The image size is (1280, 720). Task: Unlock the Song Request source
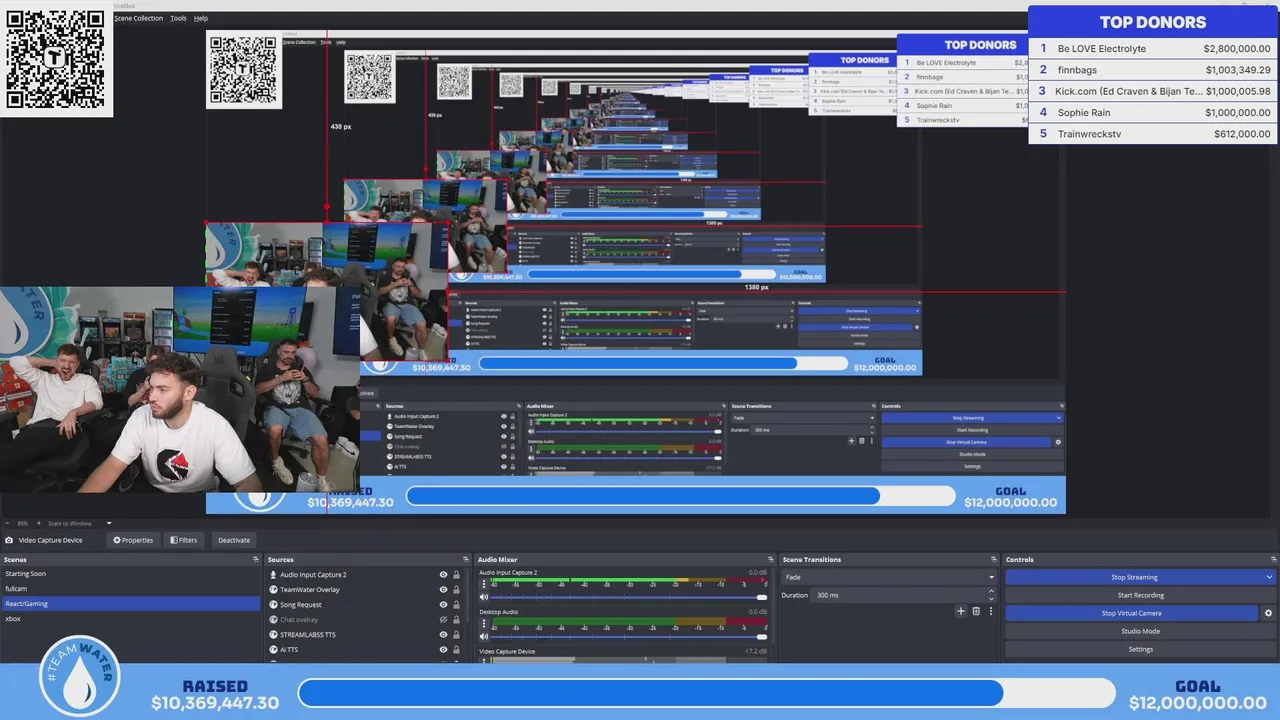coord(457,605)
